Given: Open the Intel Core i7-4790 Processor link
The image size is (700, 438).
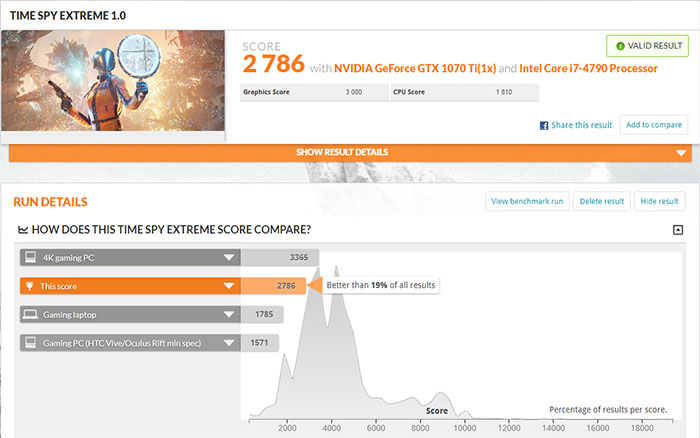Looking at the screenshot, I should click(588, 68).
